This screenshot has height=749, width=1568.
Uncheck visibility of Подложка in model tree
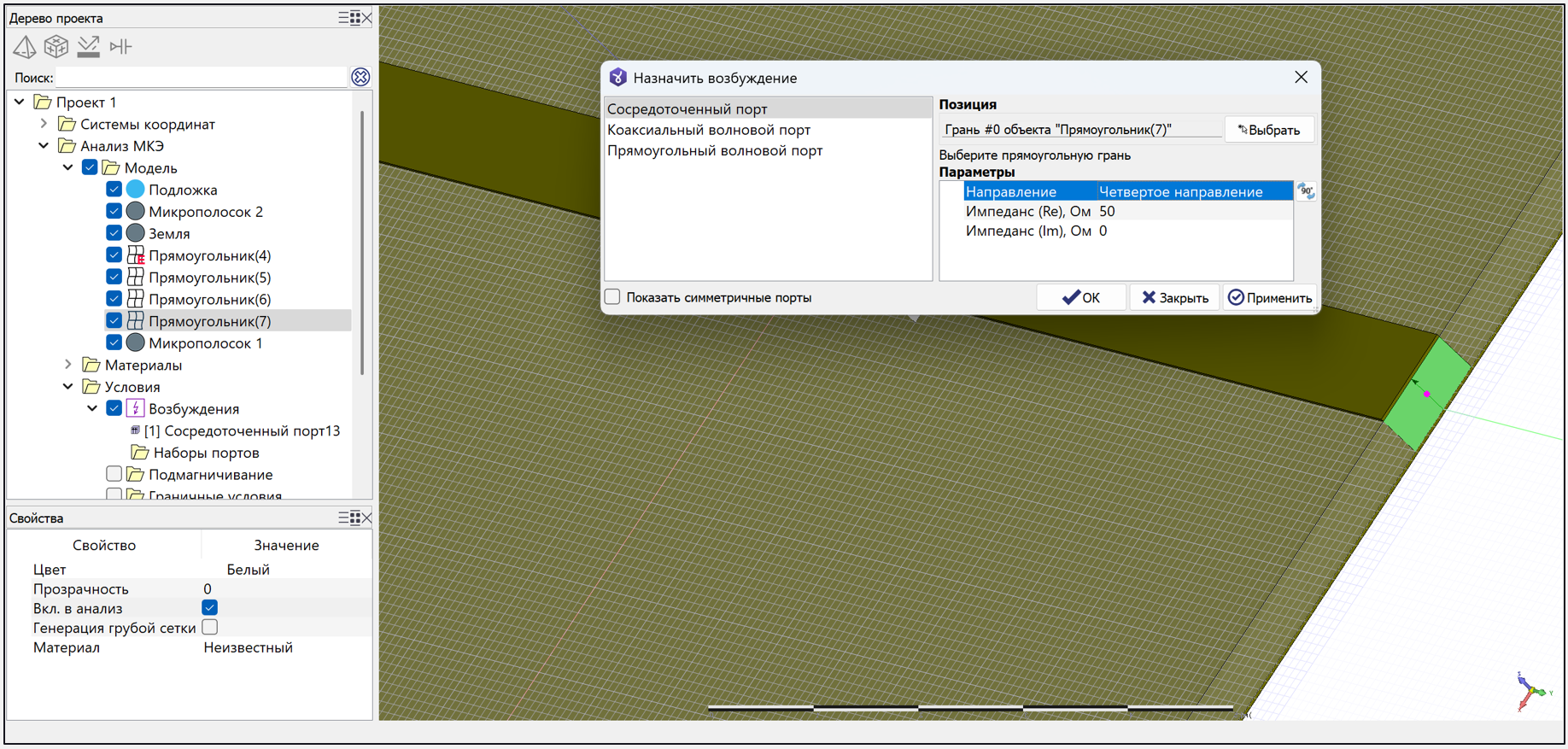pos(114,190)
